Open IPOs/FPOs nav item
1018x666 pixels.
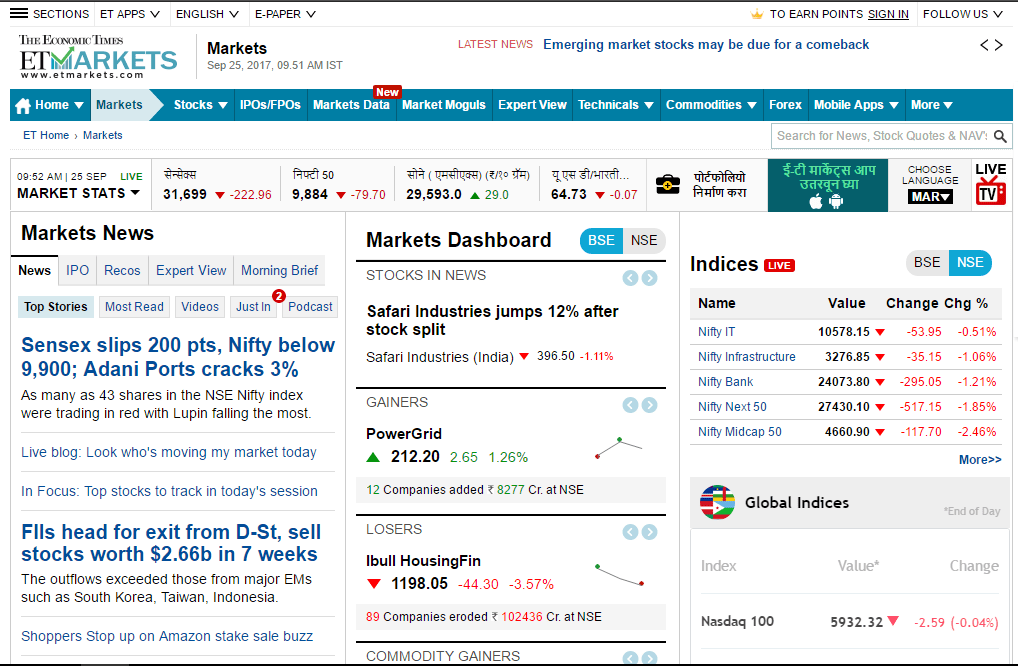click(x=270, y=105)
